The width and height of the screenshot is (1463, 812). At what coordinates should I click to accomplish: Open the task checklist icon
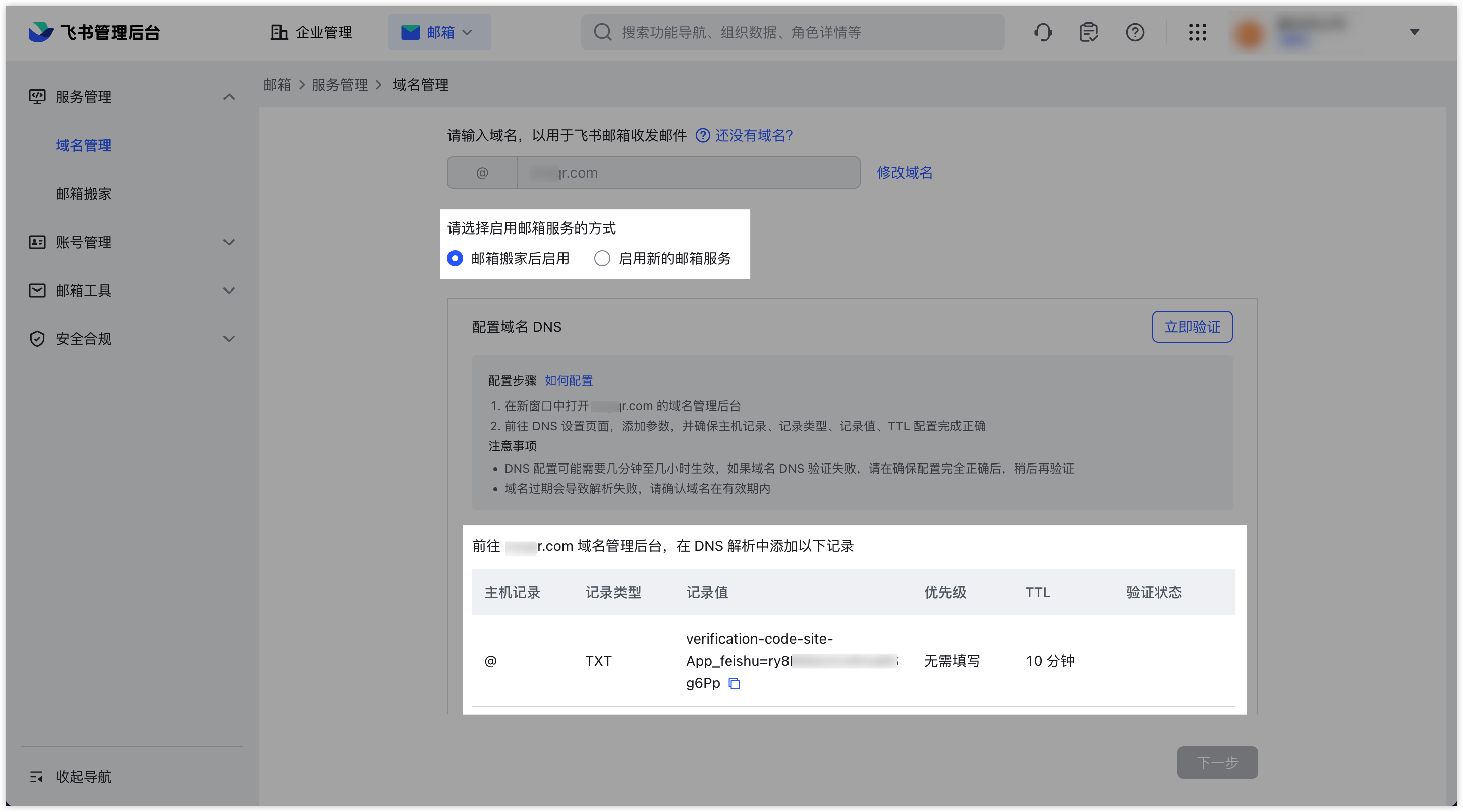(x=1088, y=32)
